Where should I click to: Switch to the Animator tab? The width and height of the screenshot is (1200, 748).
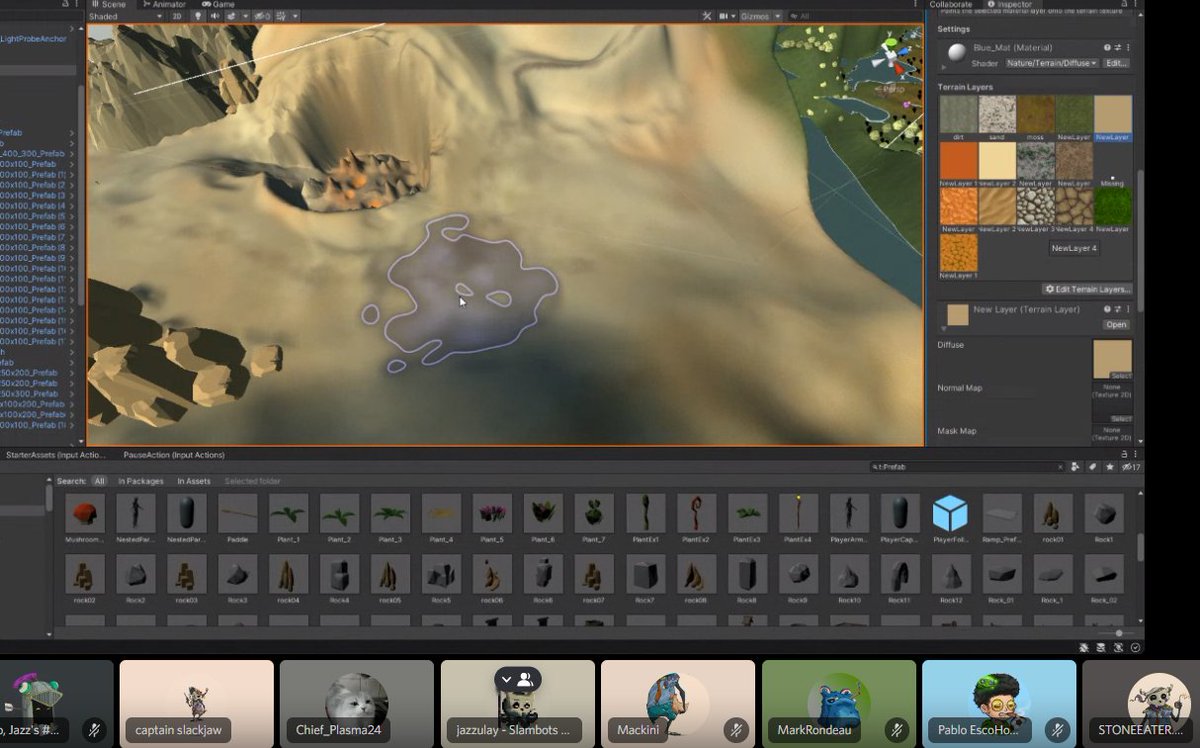pyautogui.click(x=163, y=4)
